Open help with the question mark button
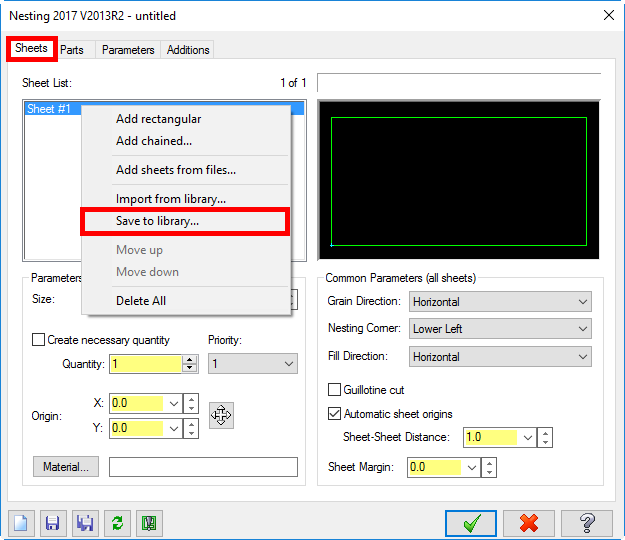 tap(587, 523)
